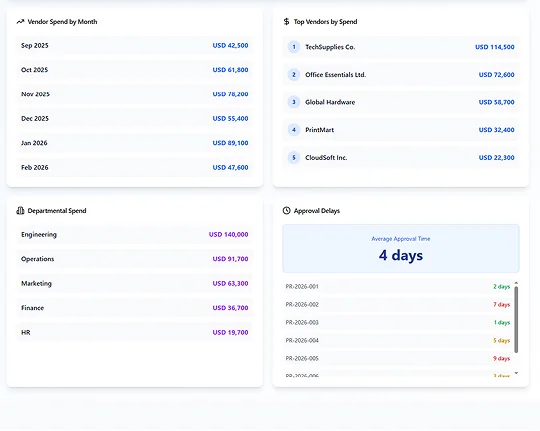Select the CloudSoft Inc. vendor name
The image size is (540, 431).
coord(326,157)
